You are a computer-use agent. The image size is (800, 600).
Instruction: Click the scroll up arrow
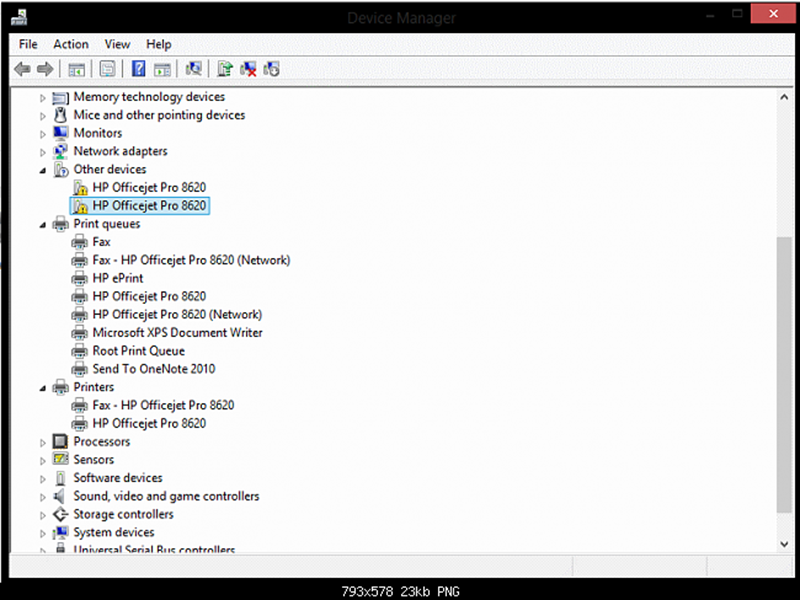784,97
